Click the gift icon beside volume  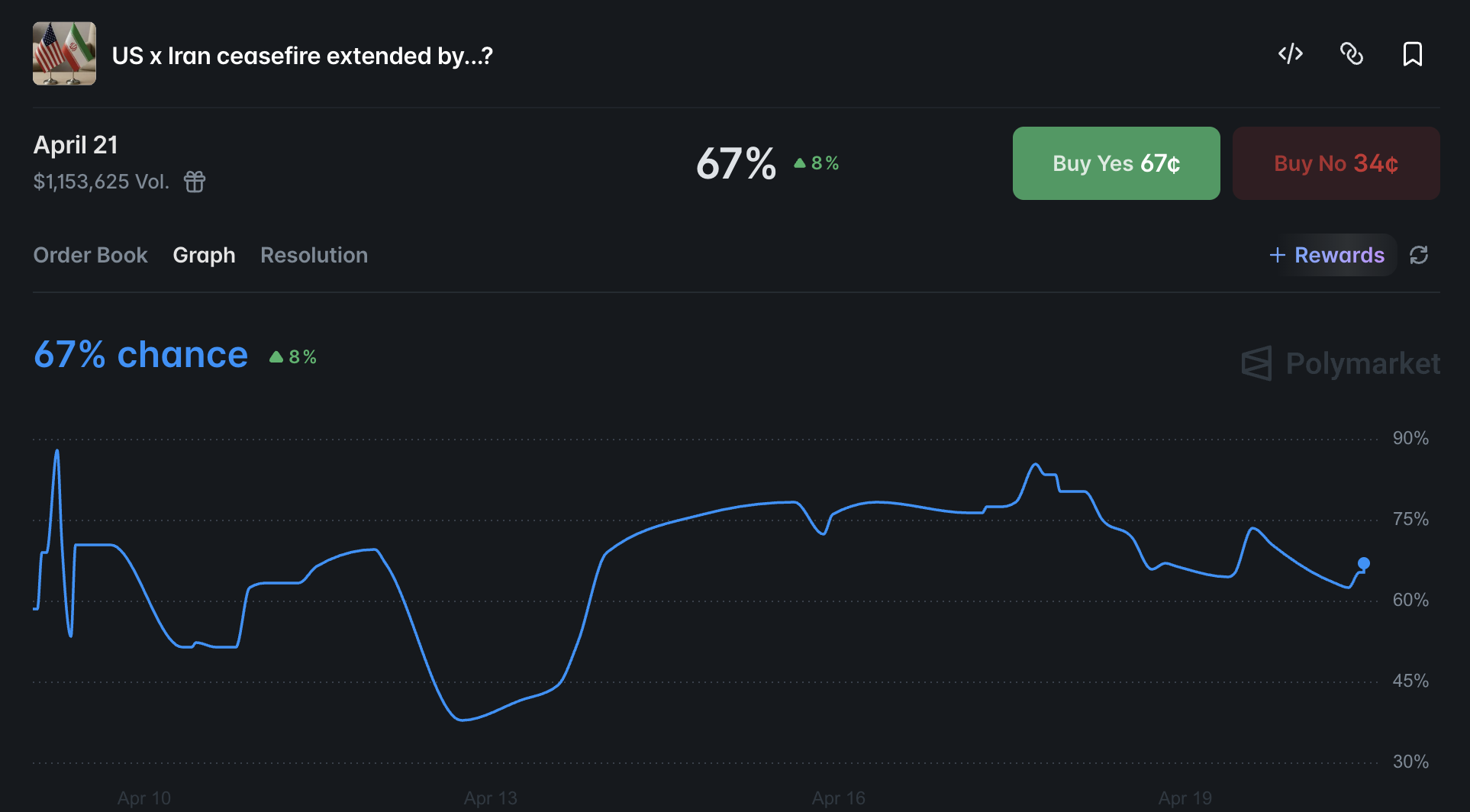click(x=195, y=182)
